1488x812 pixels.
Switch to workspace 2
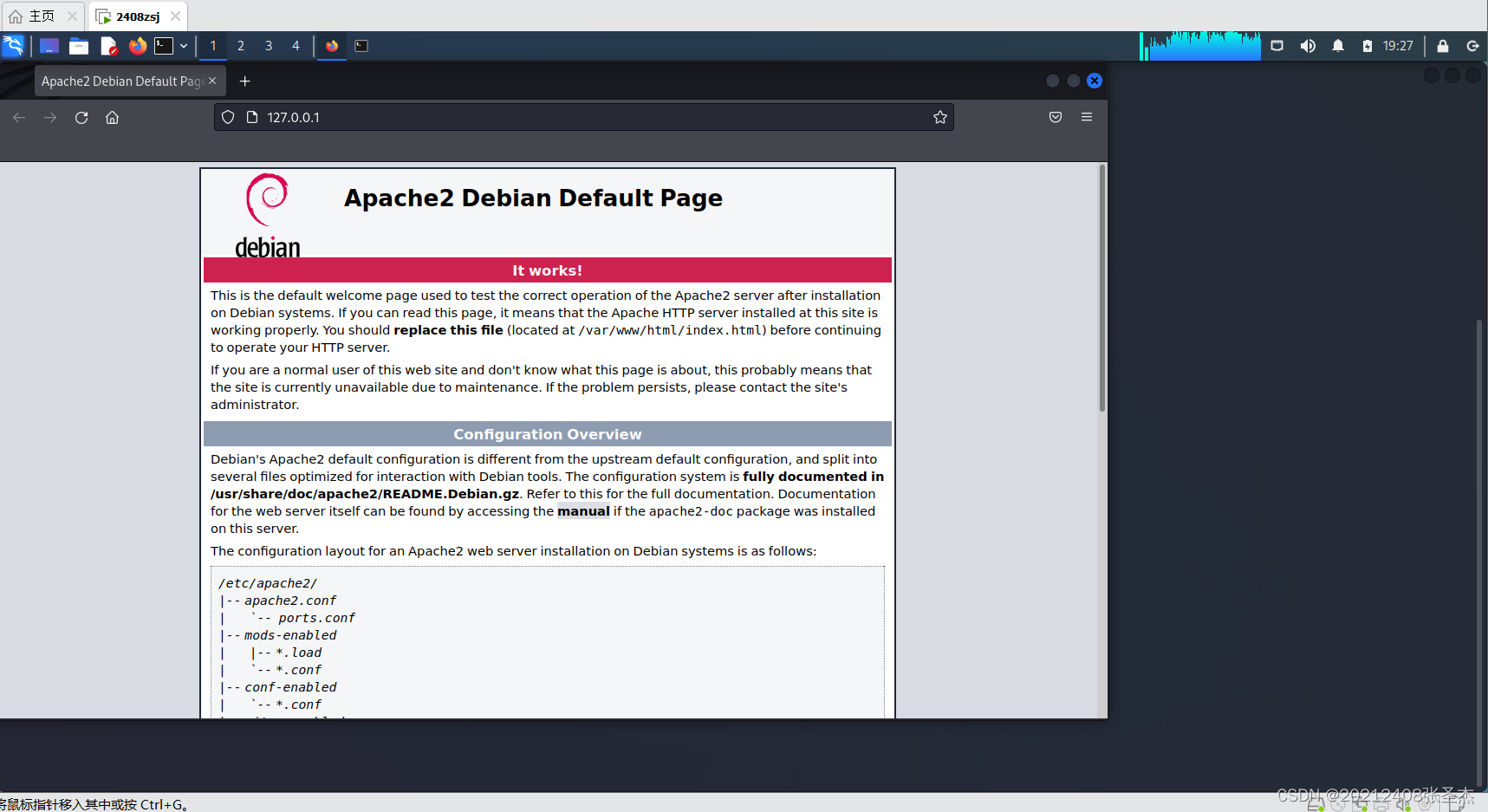tap(241, 46)
